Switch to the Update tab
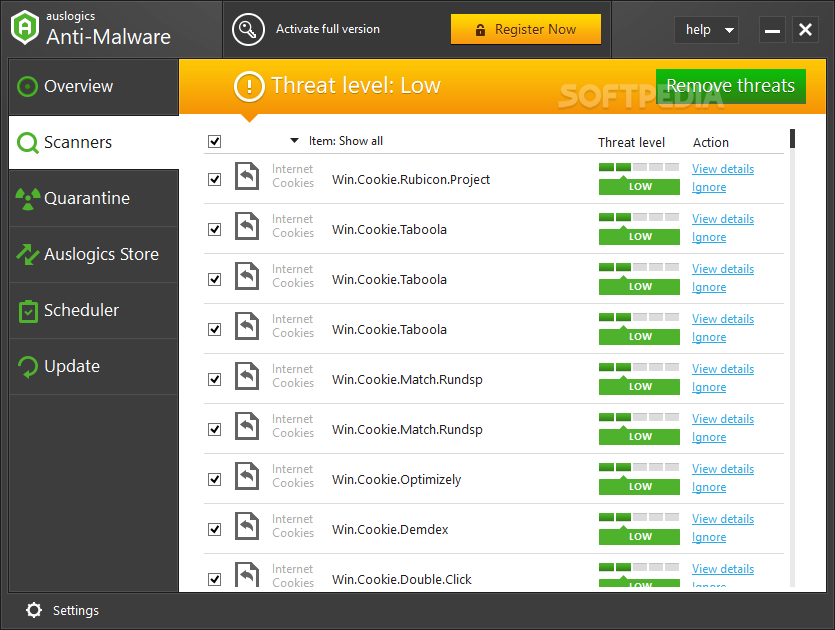Viewport: 835px width, 630px height. point(94,366)
